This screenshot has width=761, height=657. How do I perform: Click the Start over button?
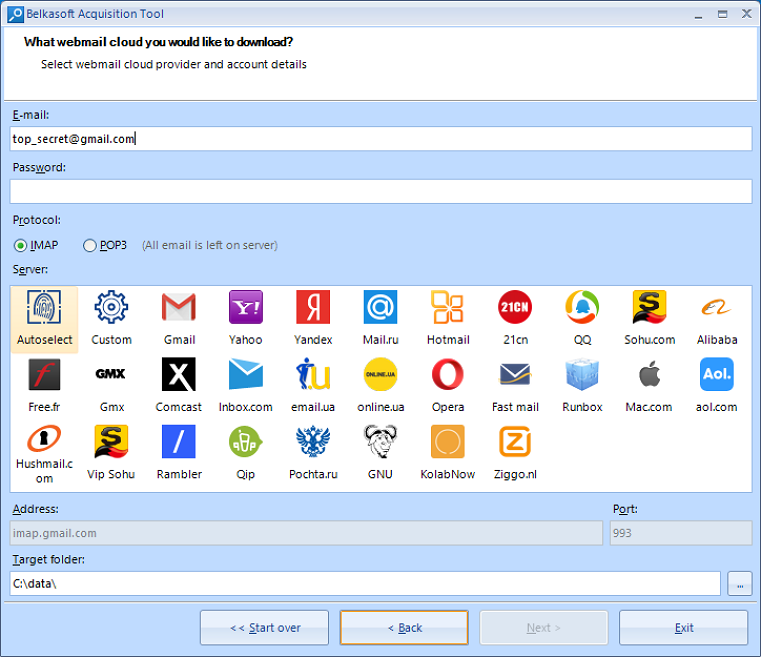265,627
